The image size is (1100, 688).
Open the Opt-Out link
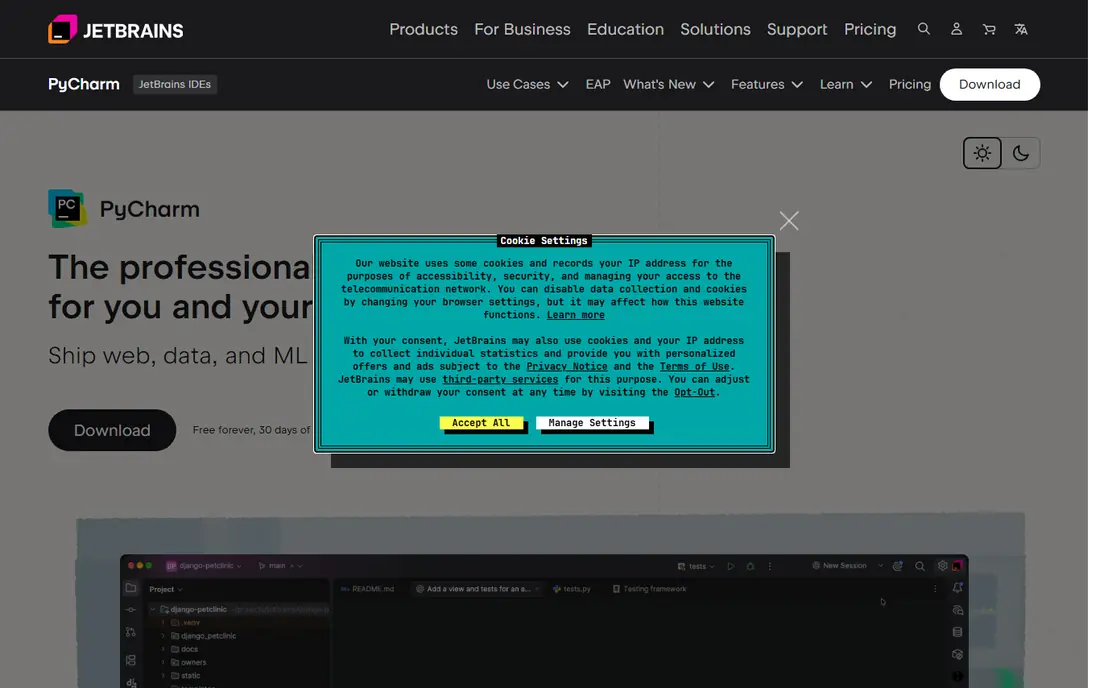tap(695, 392)
